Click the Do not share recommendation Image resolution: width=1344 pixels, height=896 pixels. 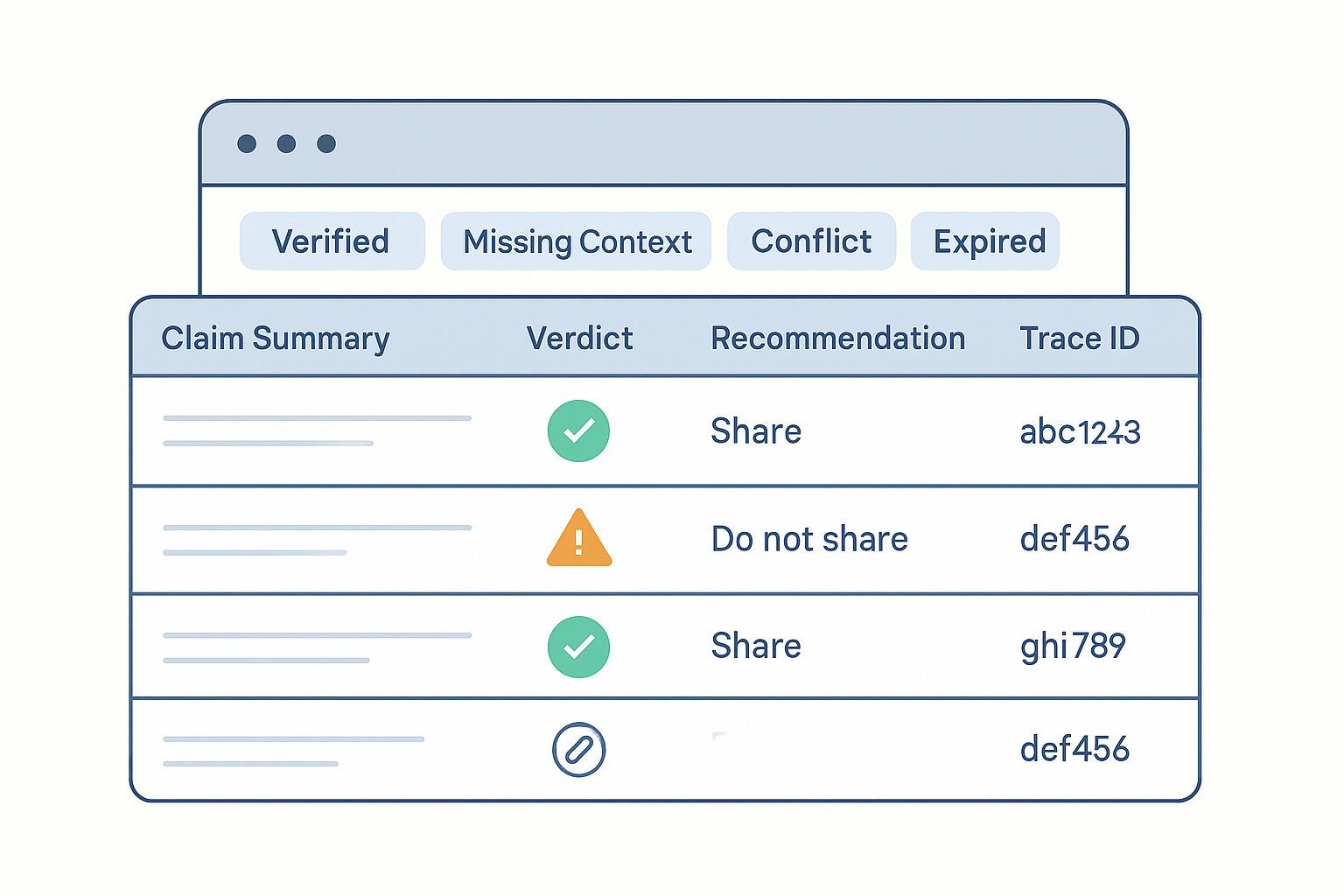[x=809, y=538]
